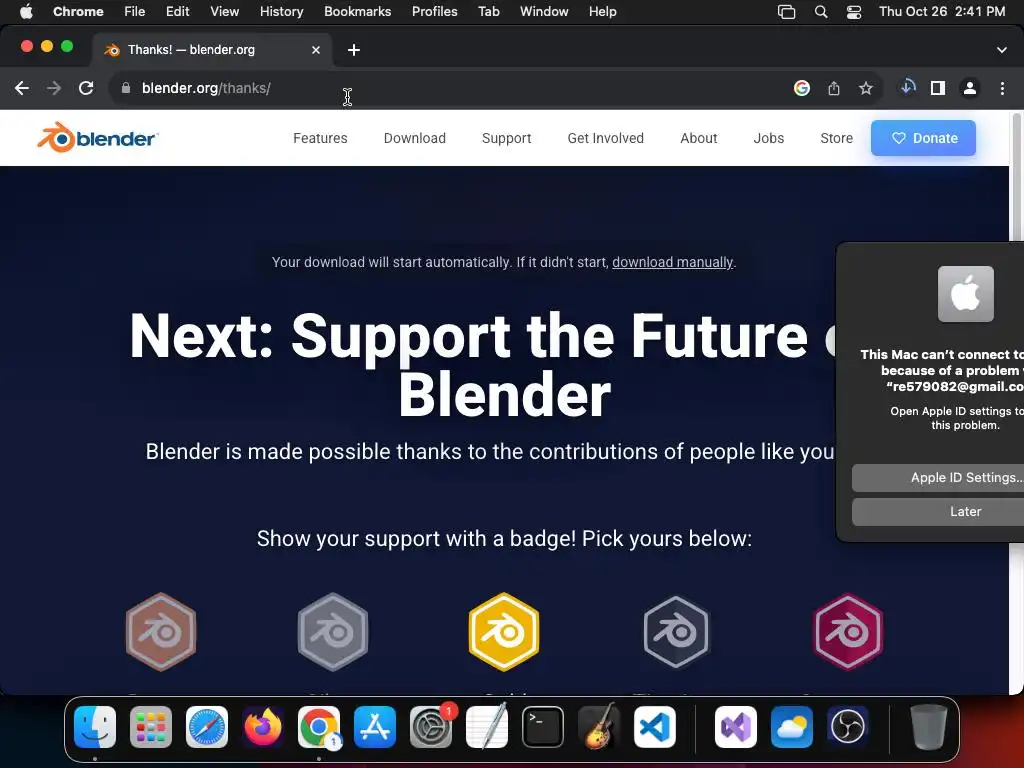Open OBS from the Dock
1024x768 pixels.
[848, 727]
